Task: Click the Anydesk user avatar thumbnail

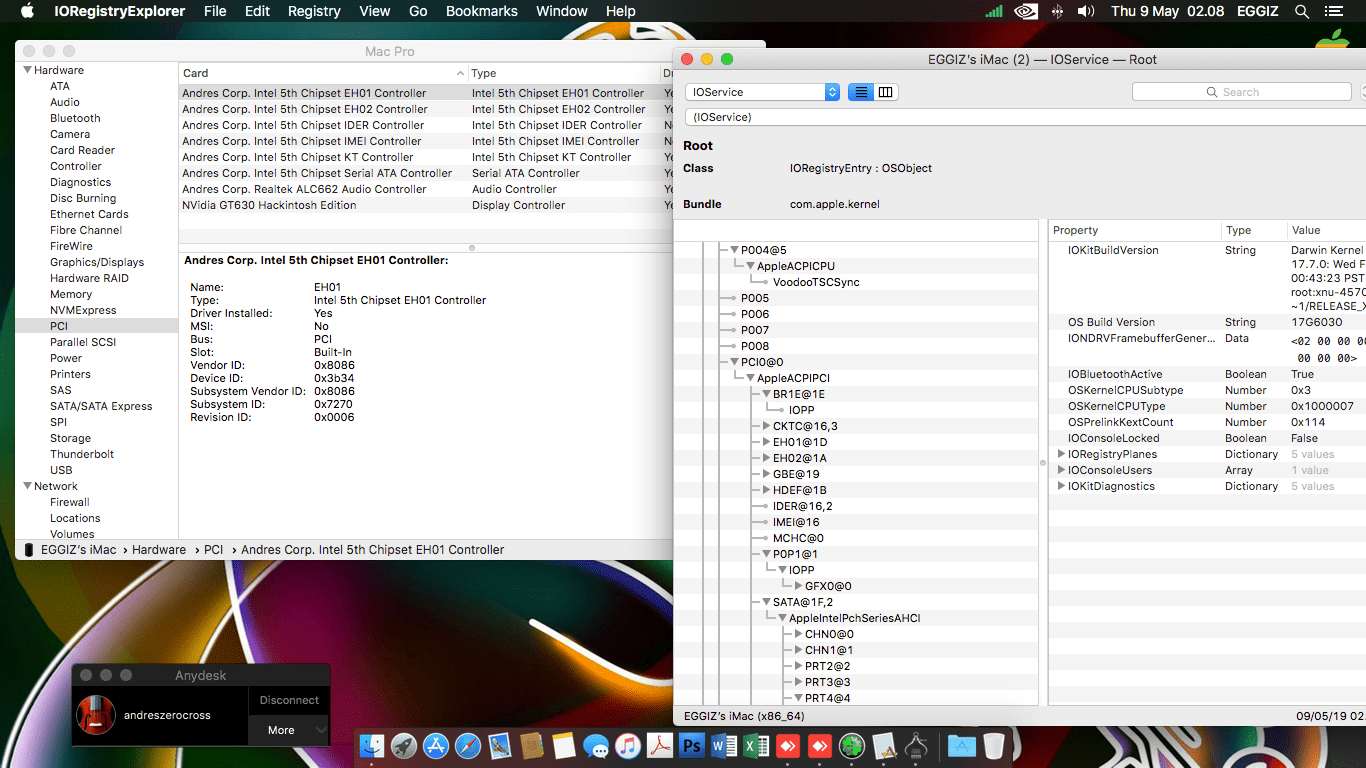Action: coord(97,715)
